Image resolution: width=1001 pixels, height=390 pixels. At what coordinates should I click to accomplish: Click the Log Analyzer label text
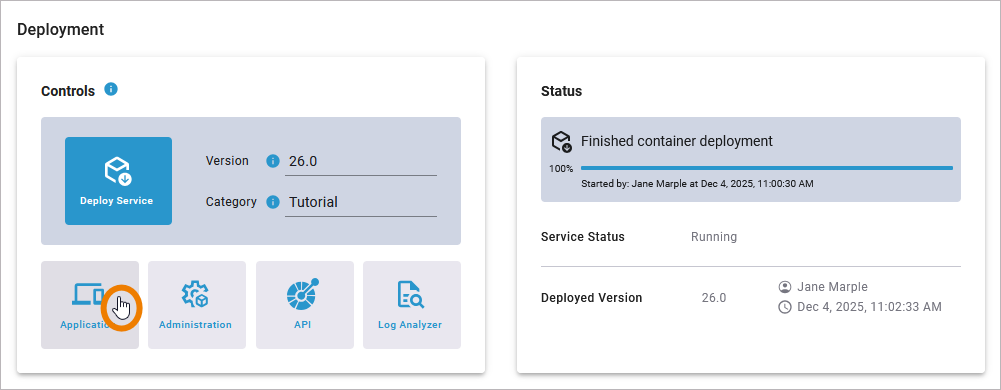tap(410, 324)
